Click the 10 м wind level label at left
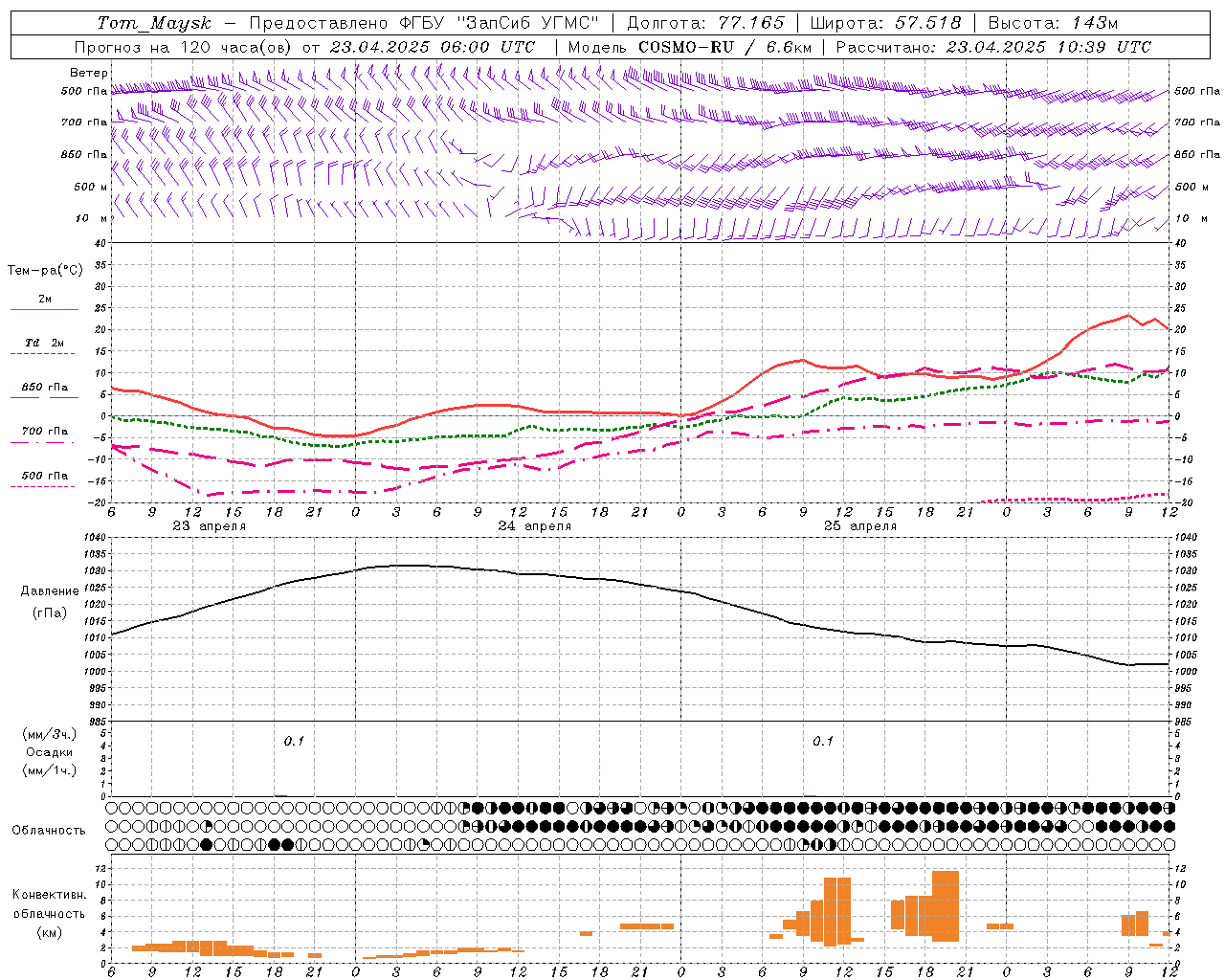 pos(91,219)
